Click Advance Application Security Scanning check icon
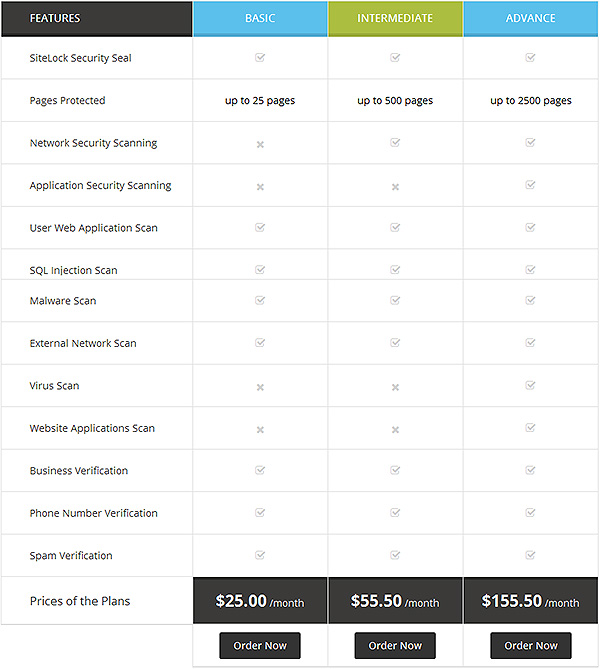The image size is (600, 669). (x=530, y=184)
